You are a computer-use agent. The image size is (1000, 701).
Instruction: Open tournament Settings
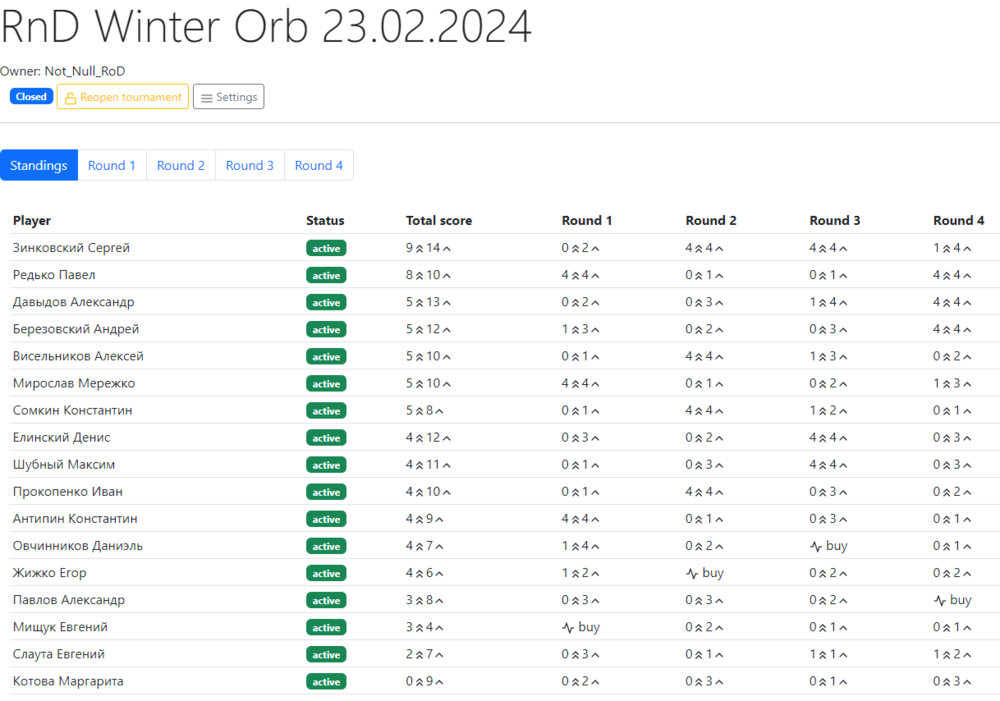(228, 97)
